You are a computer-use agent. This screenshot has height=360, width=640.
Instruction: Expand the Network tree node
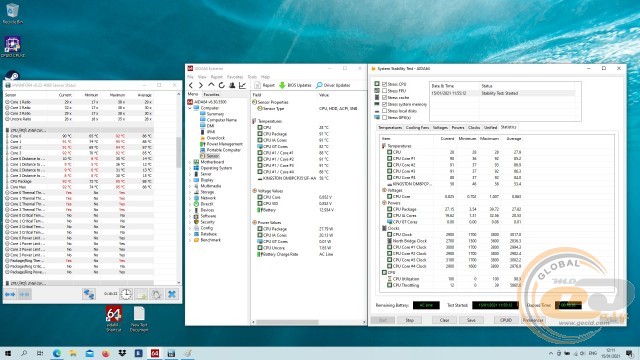(x=190, y=198)
